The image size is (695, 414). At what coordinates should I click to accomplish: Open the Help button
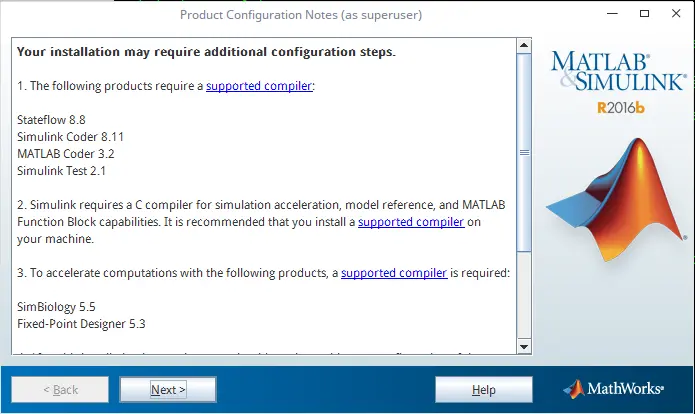click(484, 390)
